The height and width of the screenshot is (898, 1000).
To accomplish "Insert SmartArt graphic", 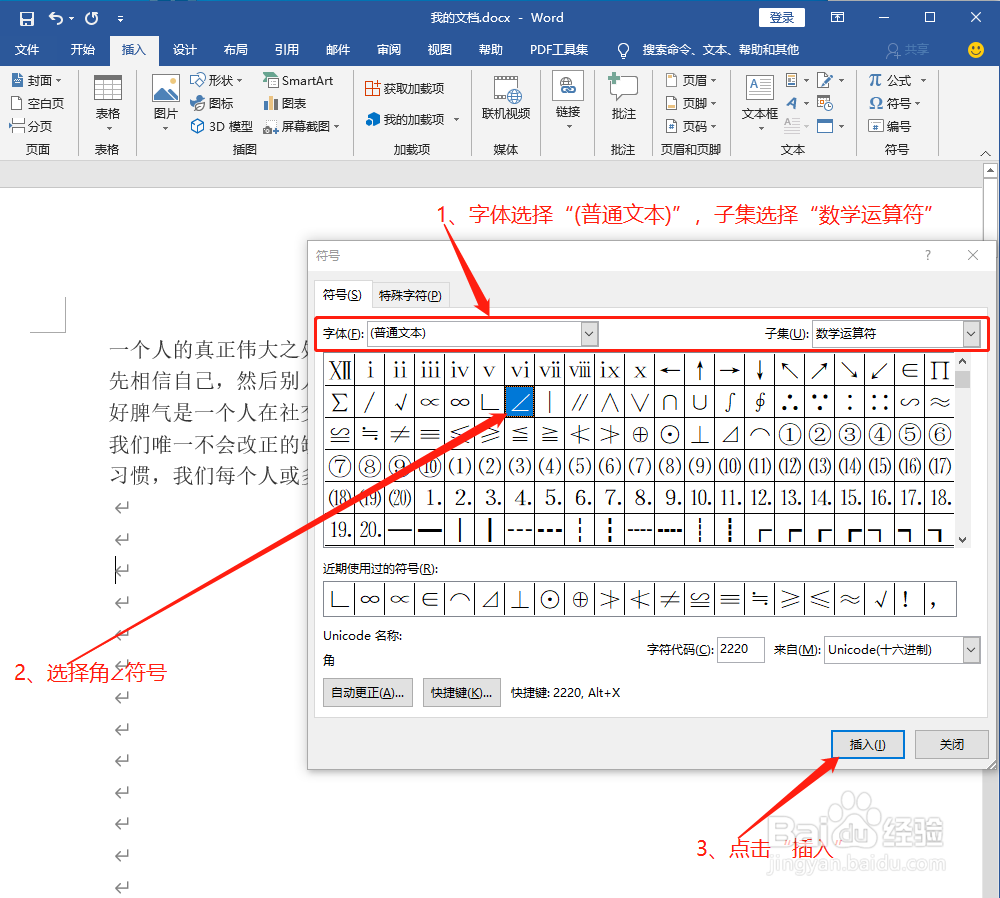I will 298,80.
